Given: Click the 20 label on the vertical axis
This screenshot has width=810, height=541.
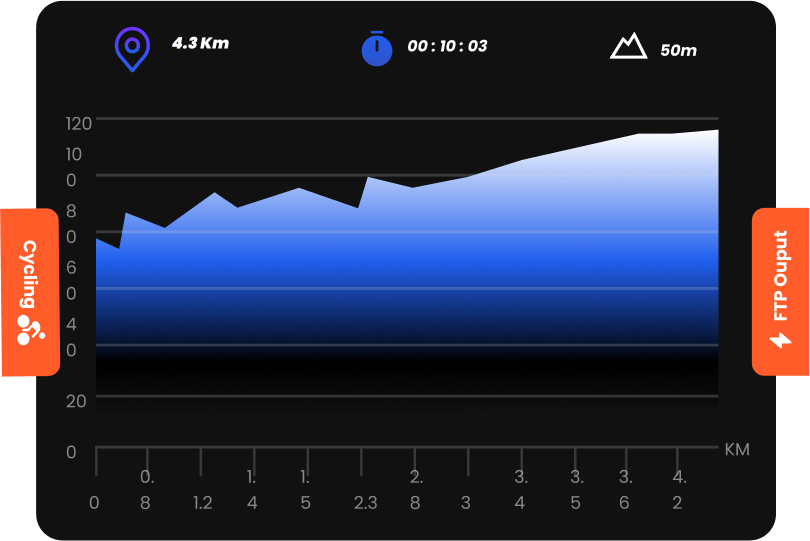Looking at the screenshot, I should pyautogui.click(x=77, y=400).
